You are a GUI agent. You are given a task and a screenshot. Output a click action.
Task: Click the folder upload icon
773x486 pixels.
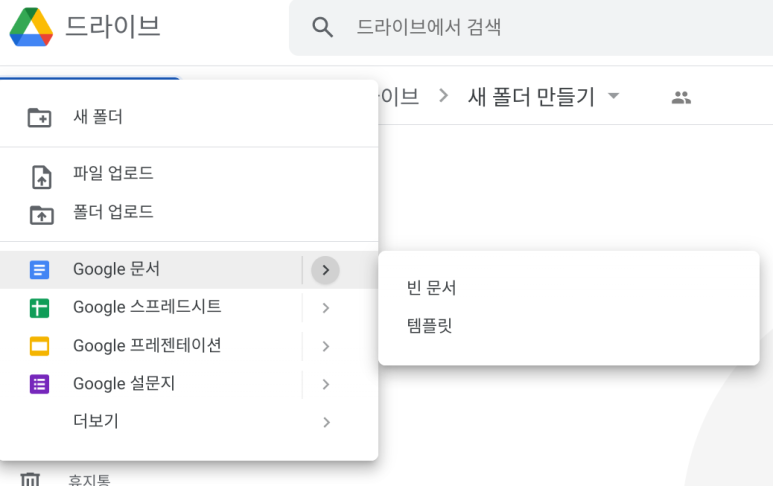coord(41,215)
